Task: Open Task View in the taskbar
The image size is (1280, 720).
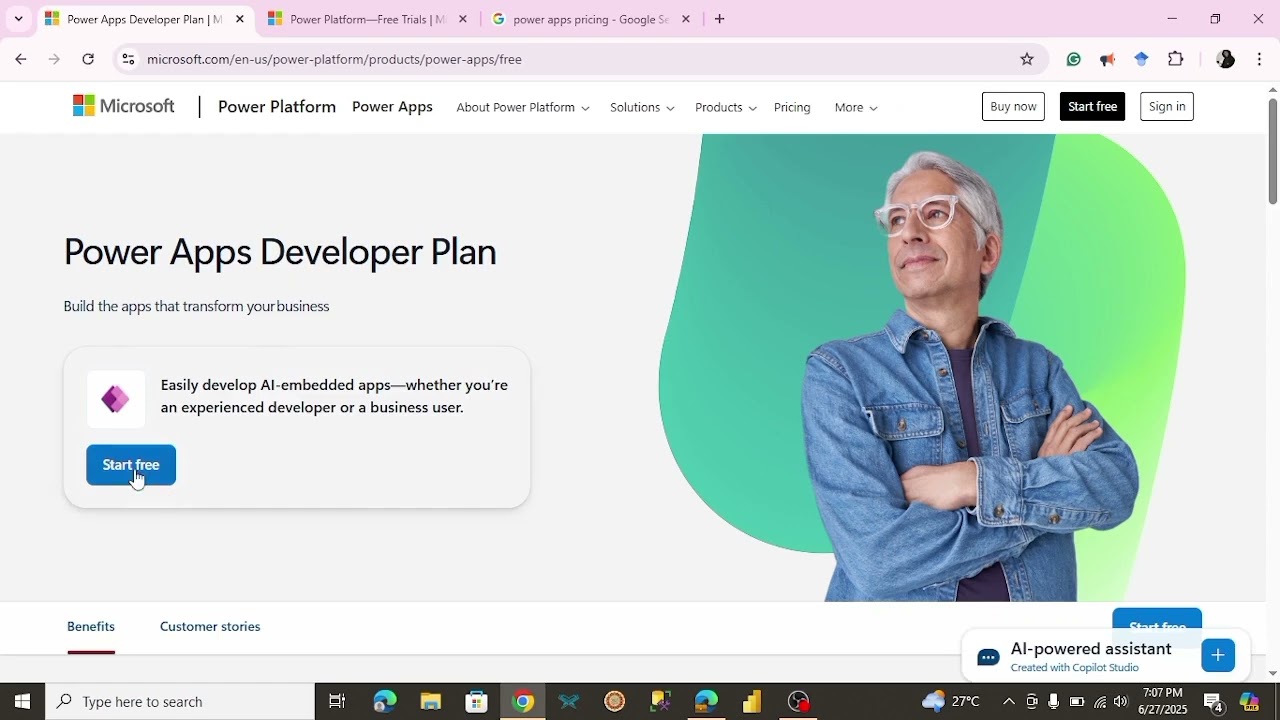Action: point(337,701)
